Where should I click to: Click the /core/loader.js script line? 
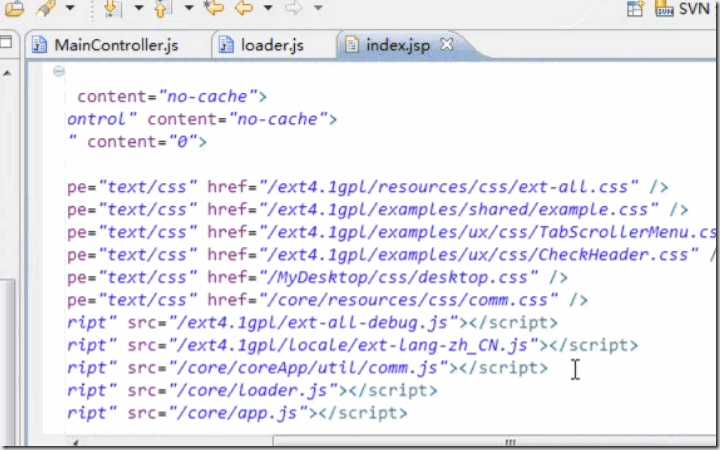point(253,390)
